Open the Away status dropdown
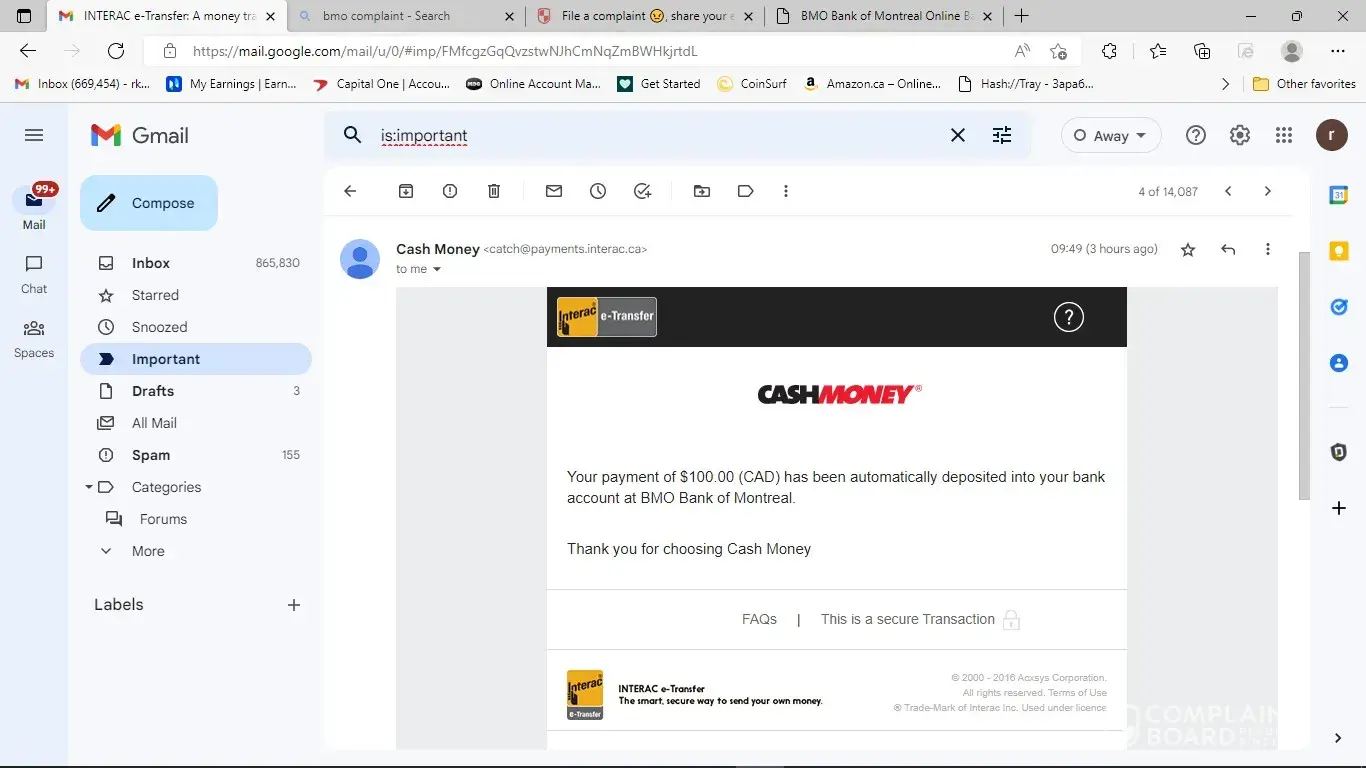Screen dimensions: 1366x768 pyautogui.click(x=1111, y=135)
